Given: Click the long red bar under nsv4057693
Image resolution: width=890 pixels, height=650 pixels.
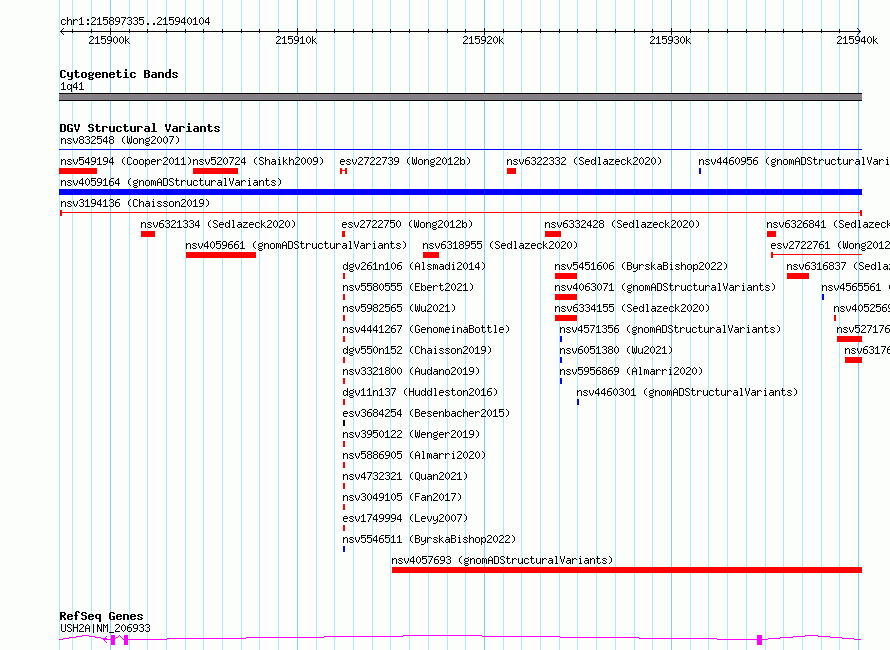Looking at the screenshot, I should [627, 570].
